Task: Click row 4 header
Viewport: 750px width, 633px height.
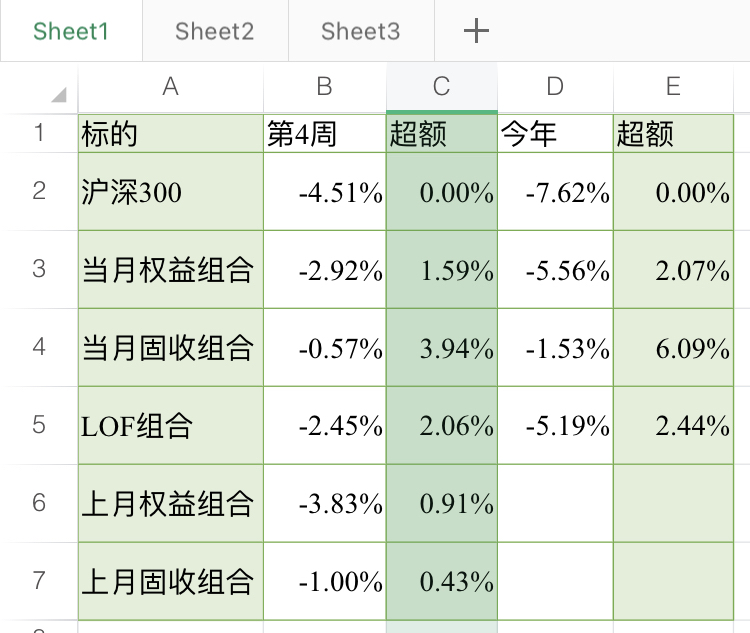Action: [x=39, y=347]
